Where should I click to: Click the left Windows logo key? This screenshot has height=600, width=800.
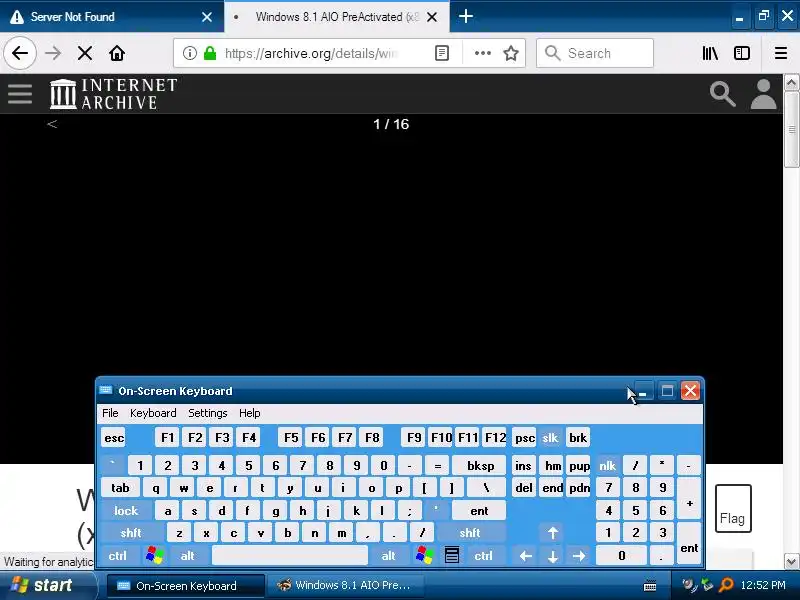pos(155,556)
